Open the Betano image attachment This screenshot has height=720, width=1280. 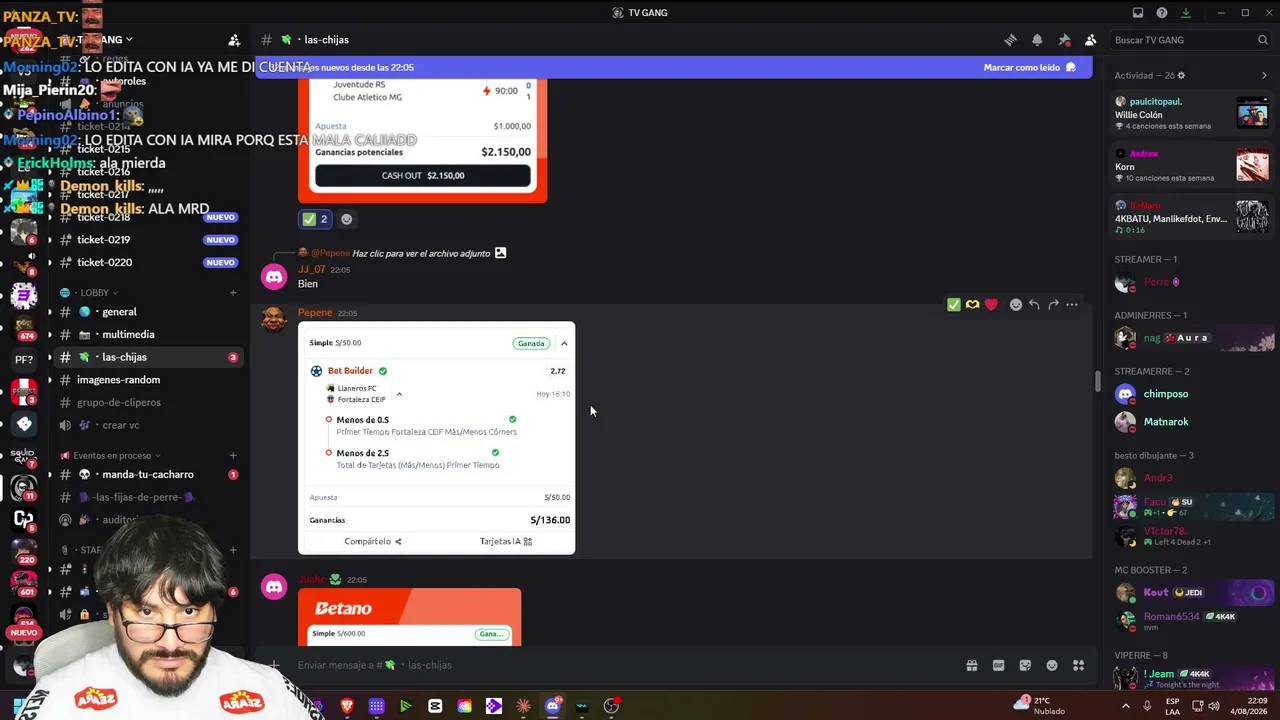409,617
